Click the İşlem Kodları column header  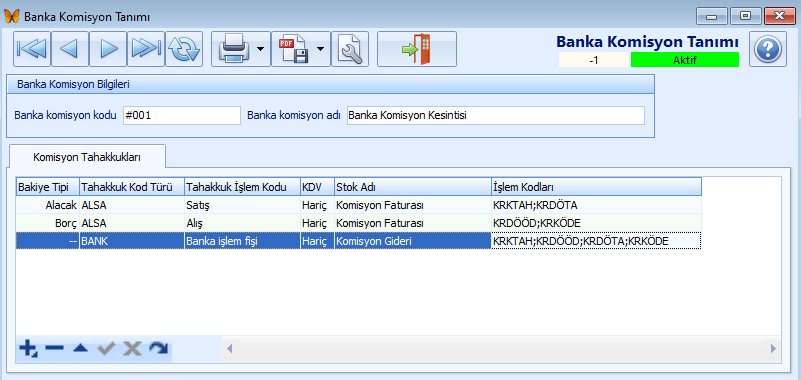point(596,186)
